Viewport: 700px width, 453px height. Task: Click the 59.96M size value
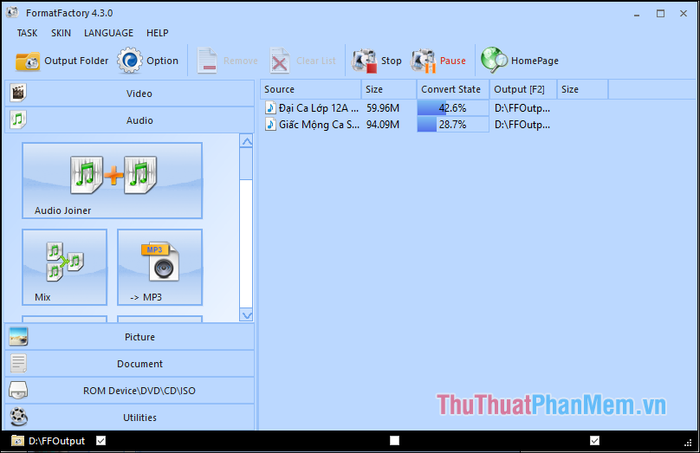tap(383, 108)
